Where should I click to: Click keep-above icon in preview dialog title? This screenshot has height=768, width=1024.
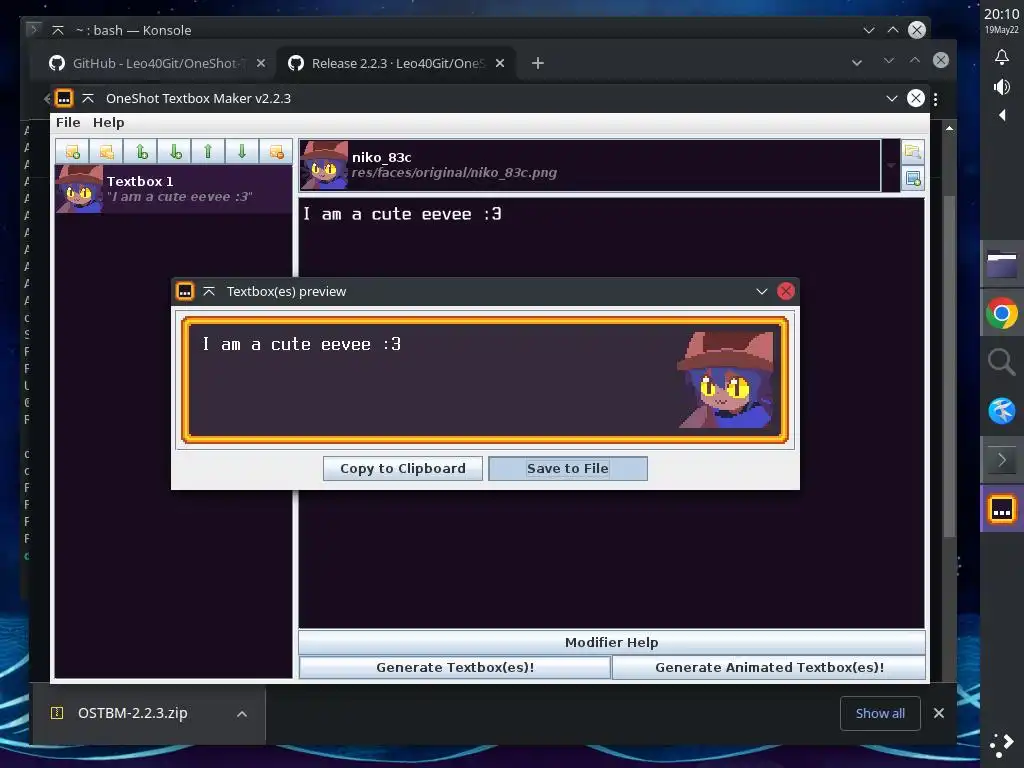tap(209, 291)
